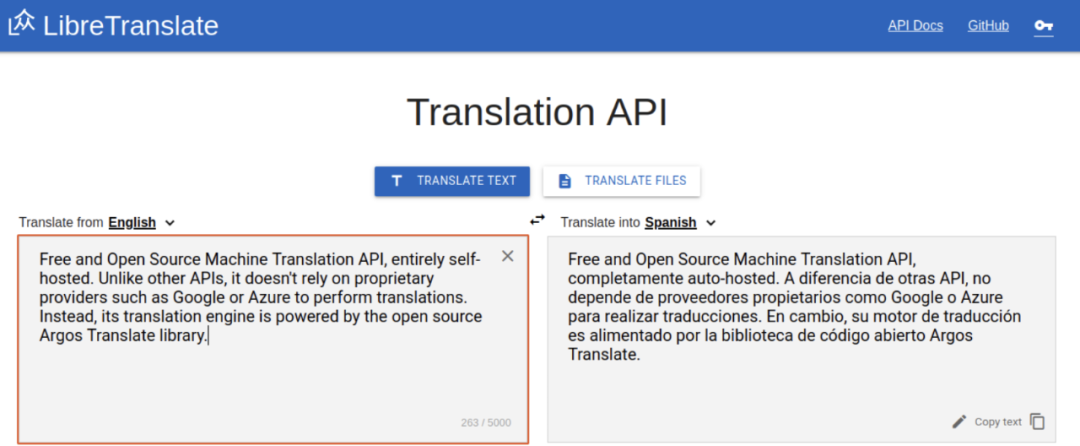Open the source language English dropdown
The image size is (1080, 446).
coord(142,222)
